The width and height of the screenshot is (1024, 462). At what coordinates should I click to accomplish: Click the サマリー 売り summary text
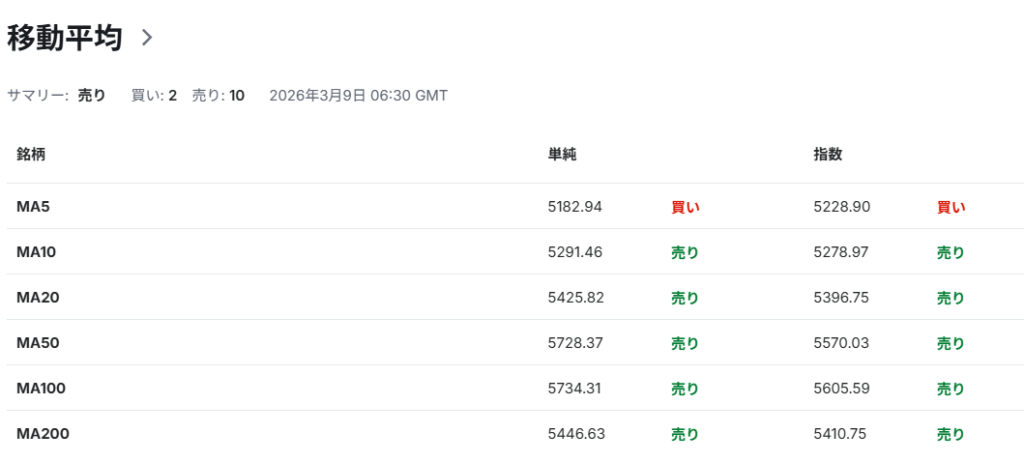91,96
